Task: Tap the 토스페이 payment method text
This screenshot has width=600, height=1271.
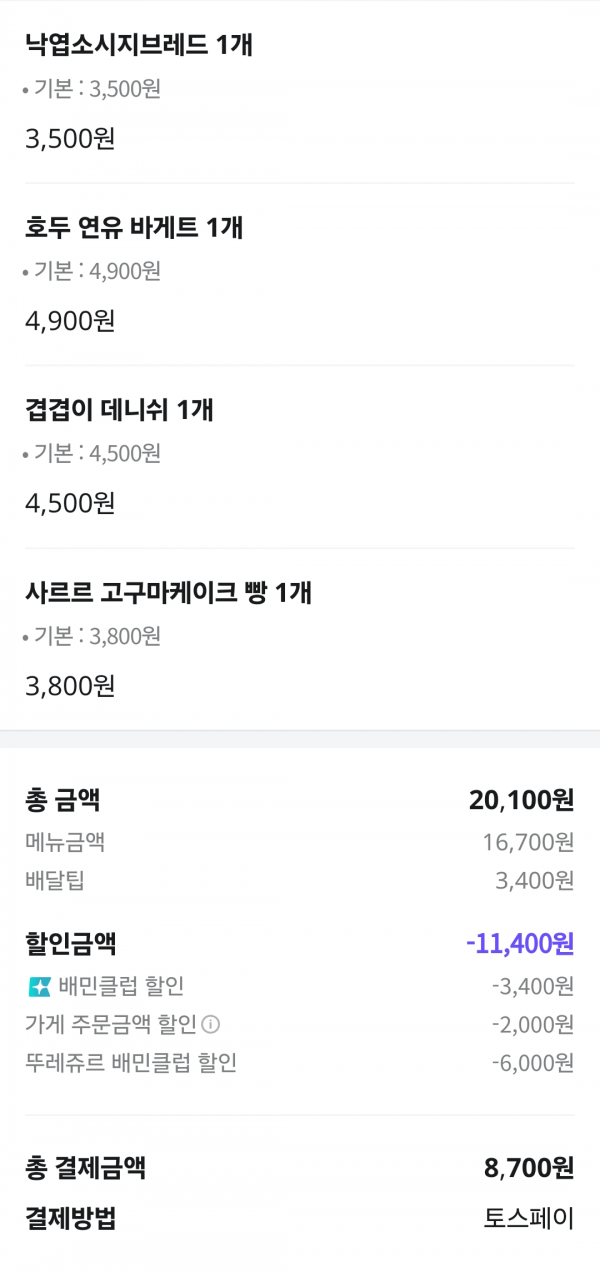Action: 529,1219
